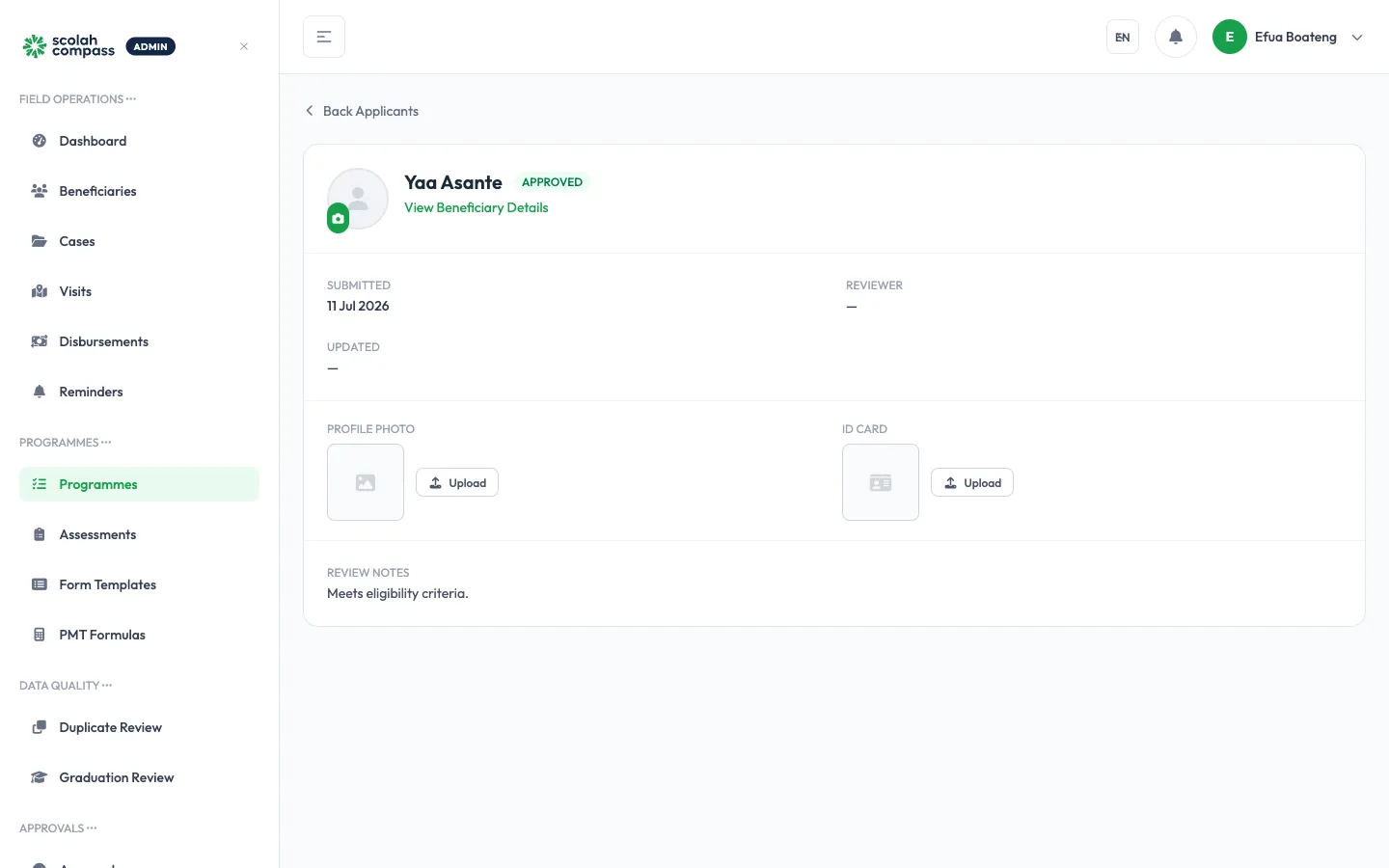Click the Yaa Asante applicant name
Image resolution: width=1389 pixels, height=868 pixels.
[453, 182]
